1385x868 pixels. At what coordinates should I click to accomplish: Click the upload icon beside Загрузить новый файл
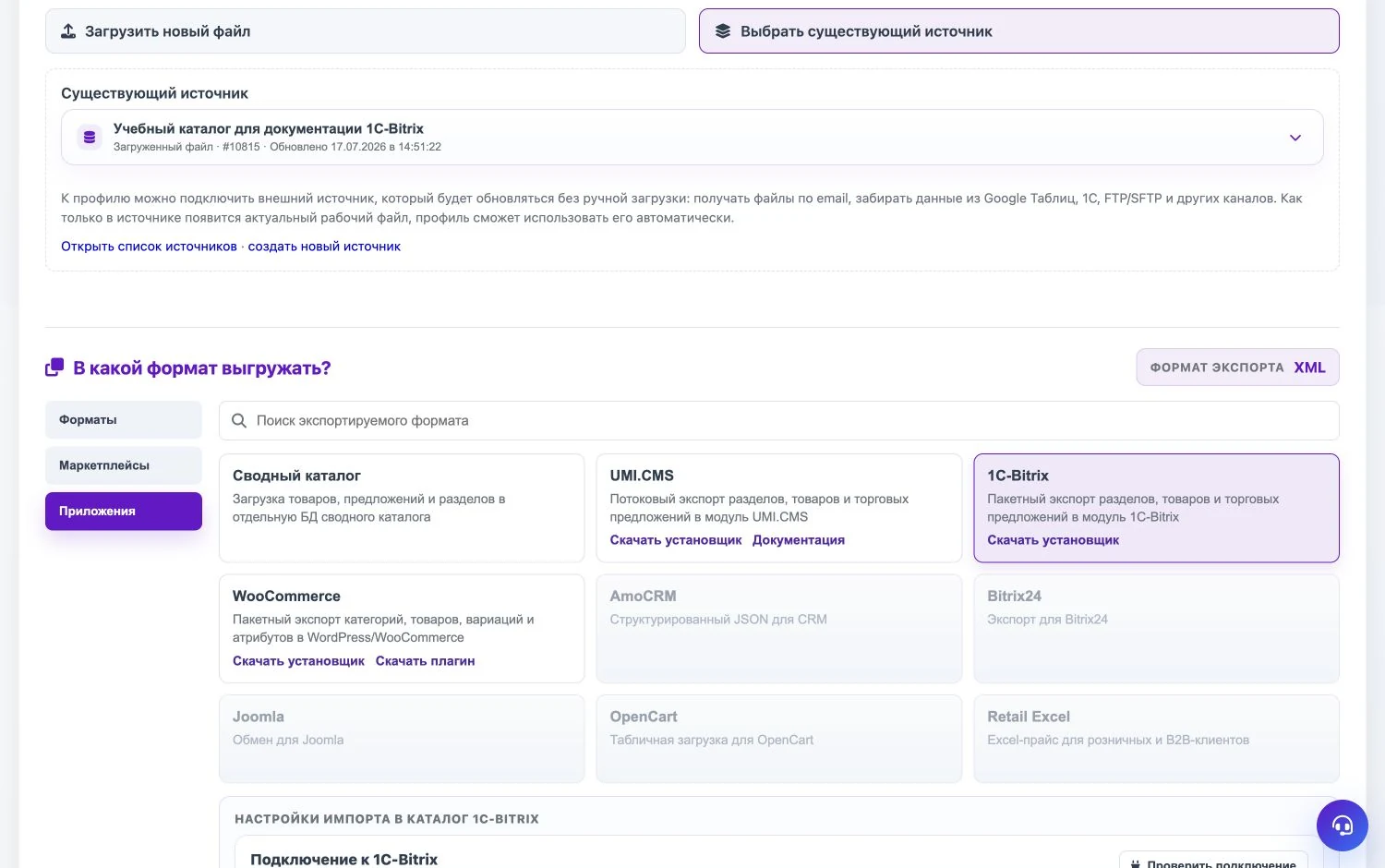point(68,31)
